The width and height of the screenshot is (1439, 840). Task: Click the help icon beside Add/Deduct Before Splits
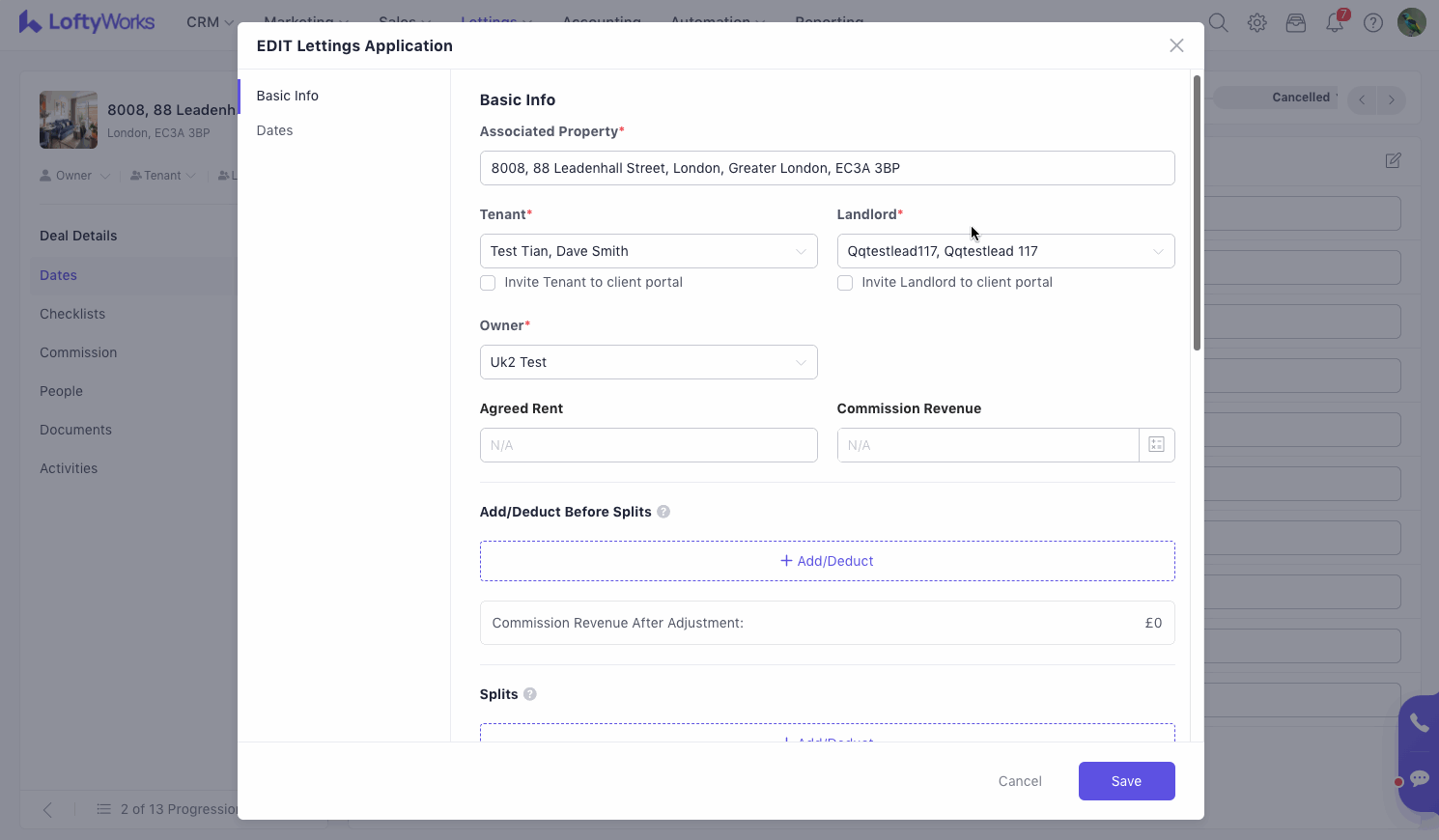[663, 512]
